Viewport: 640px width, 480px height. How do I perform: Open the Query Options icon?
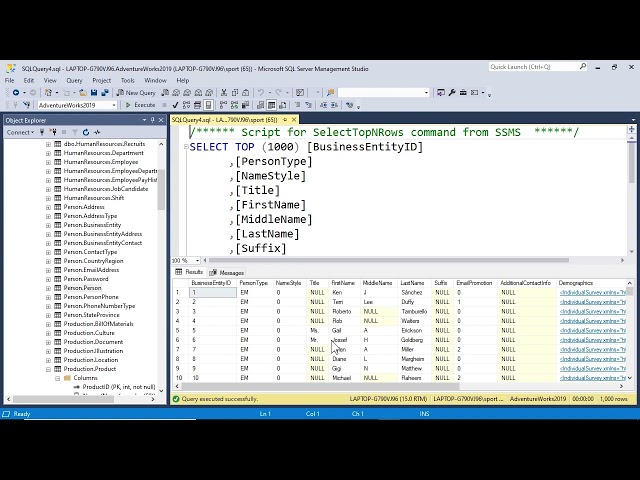coord(198,105)
